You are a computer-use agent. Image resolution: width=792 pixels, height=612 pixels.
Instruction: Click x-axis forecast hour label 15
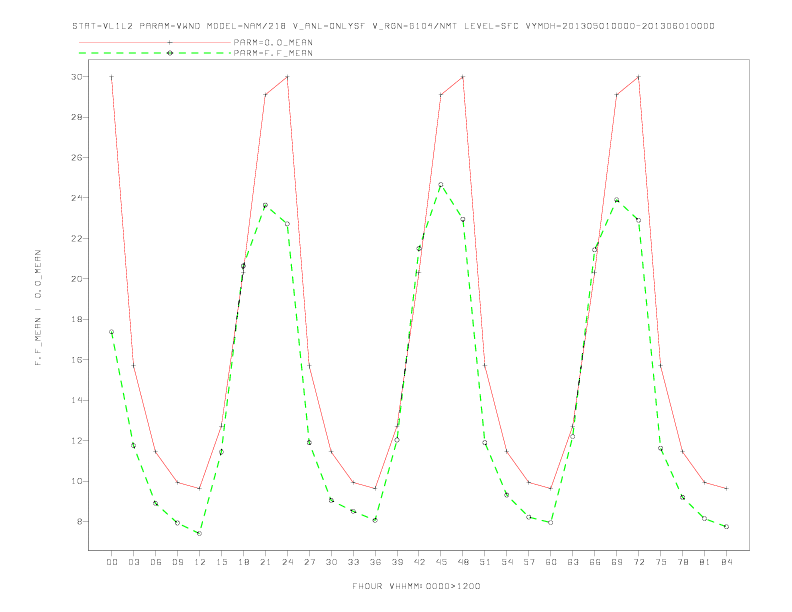click(x=221, y=562)
